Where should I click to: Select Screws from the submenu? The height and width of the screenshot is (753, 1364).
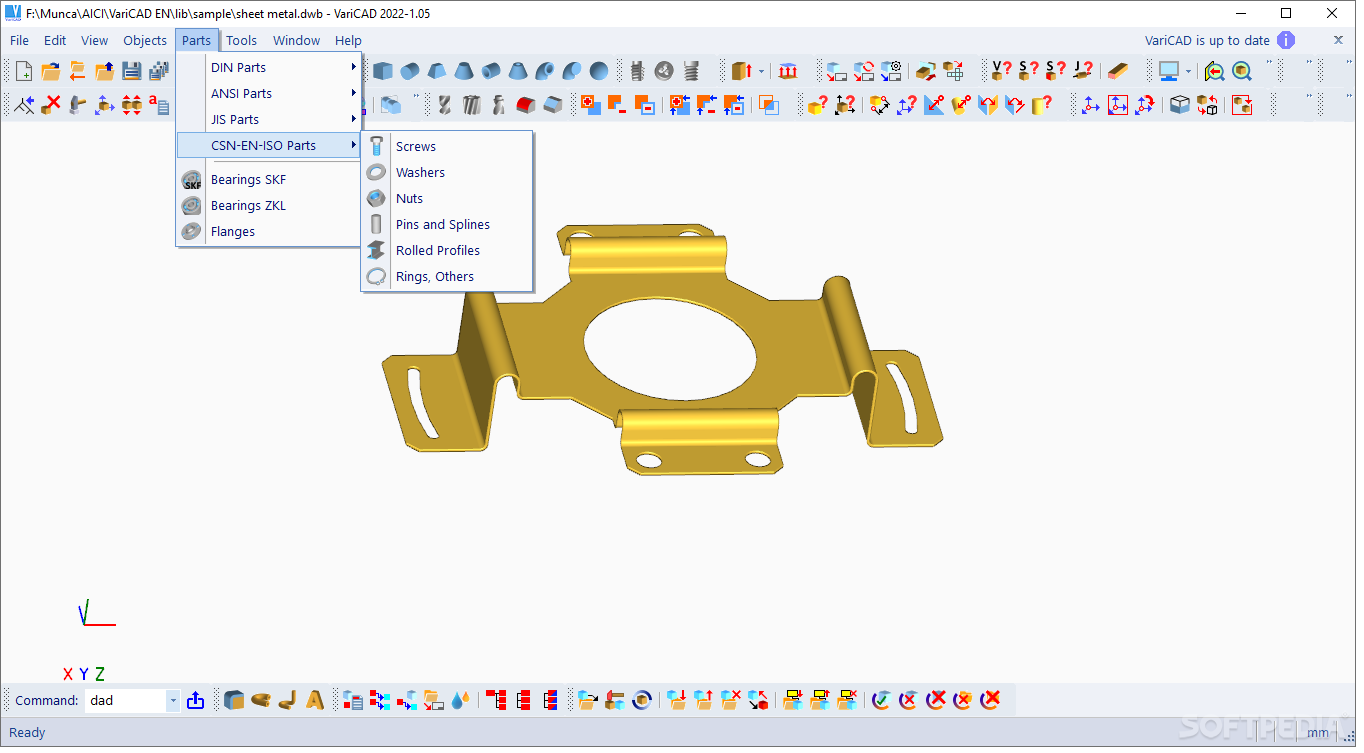coord(447,146)
